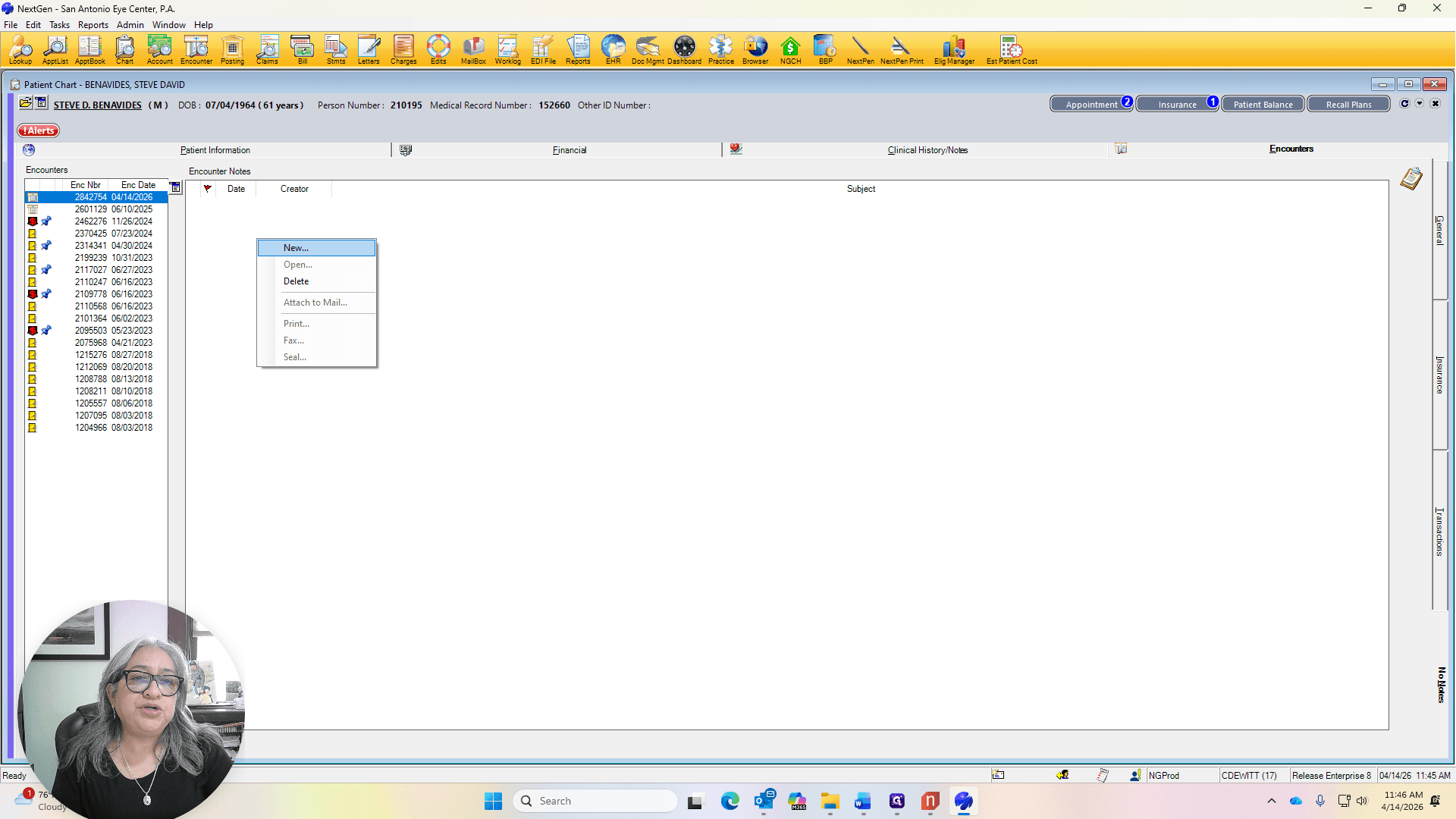Open the Lookup toolbar icon
Viewport: 1456px width, 819px height.
point(20,50)
